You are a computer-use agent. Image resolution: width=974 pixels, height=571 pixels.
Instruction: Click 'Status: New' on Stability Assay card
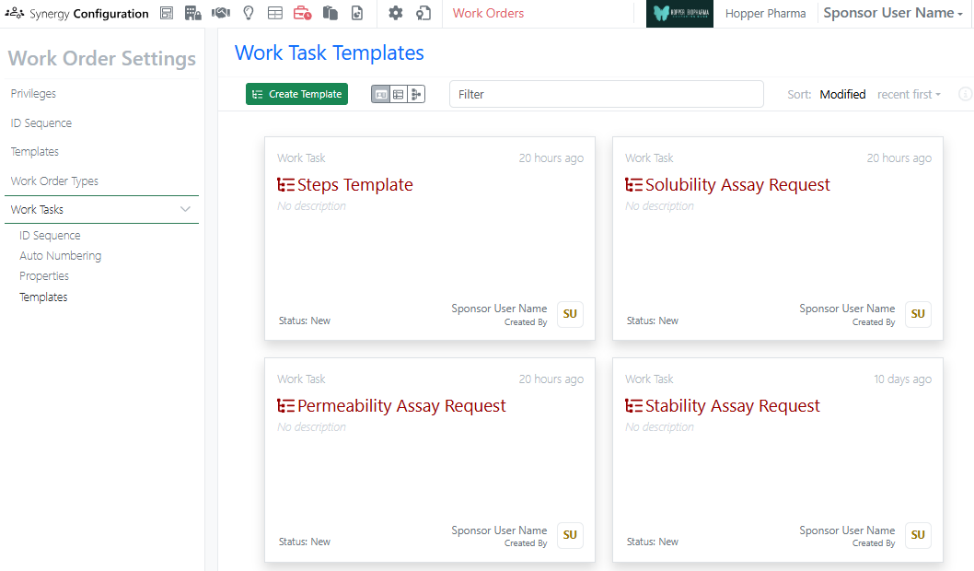652,542
